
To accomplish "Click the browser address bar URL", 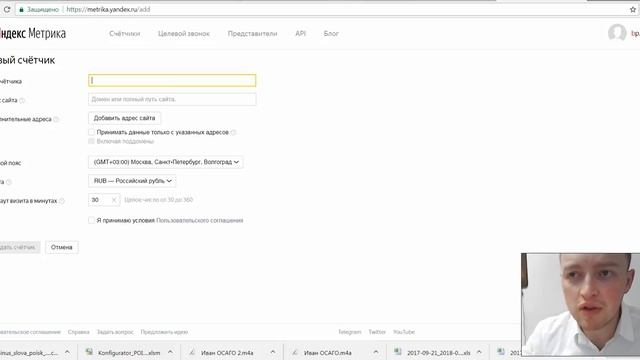I will pos(108,9).
